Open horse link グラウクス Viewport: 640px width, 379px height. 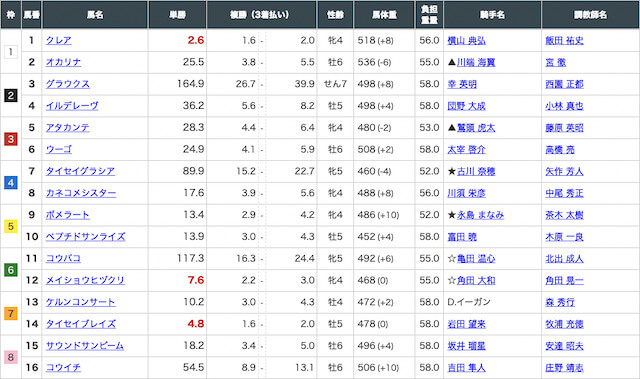click(68, 84)
